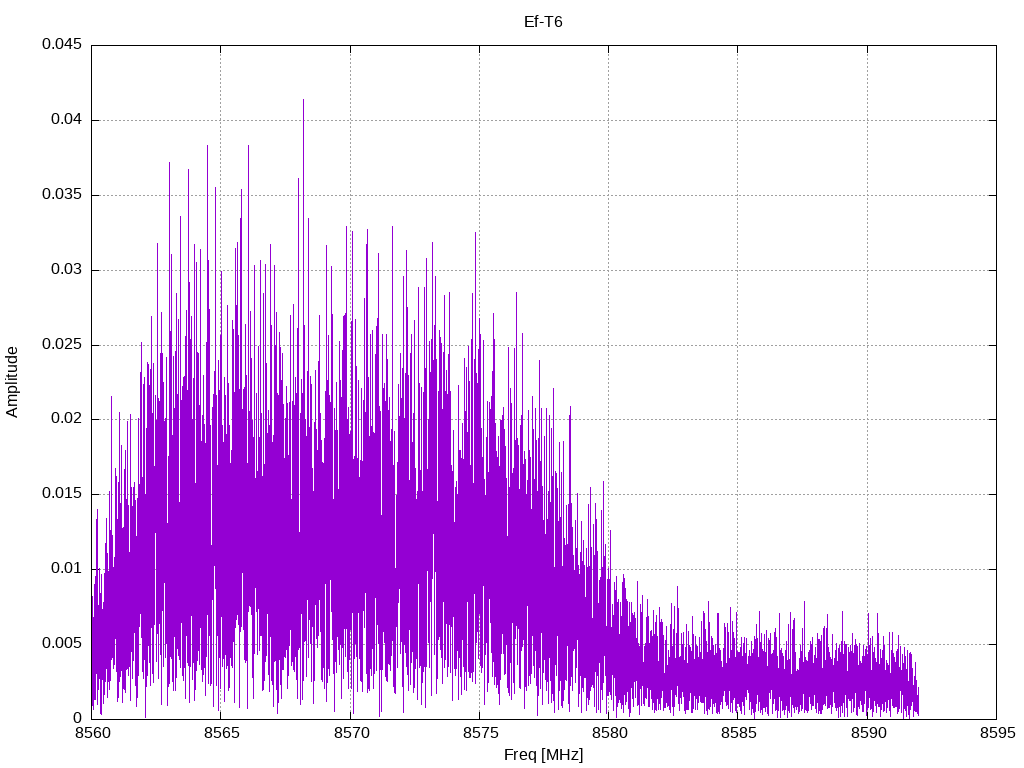
Task: Click the 0.005 y-axis tick label
Action: [x=62, y=643]
